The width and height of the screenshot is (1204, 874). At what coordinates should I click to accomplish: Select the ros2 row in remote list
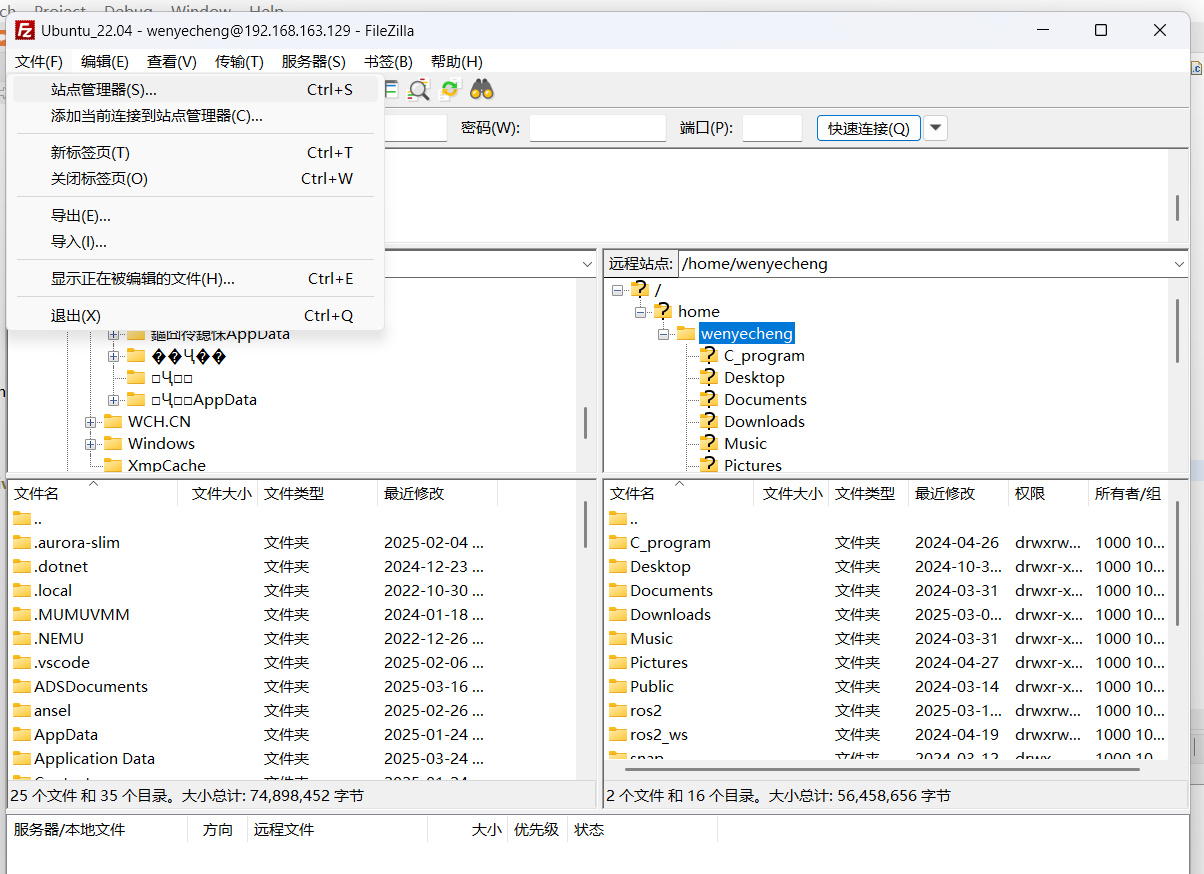(x=886, y=710)
